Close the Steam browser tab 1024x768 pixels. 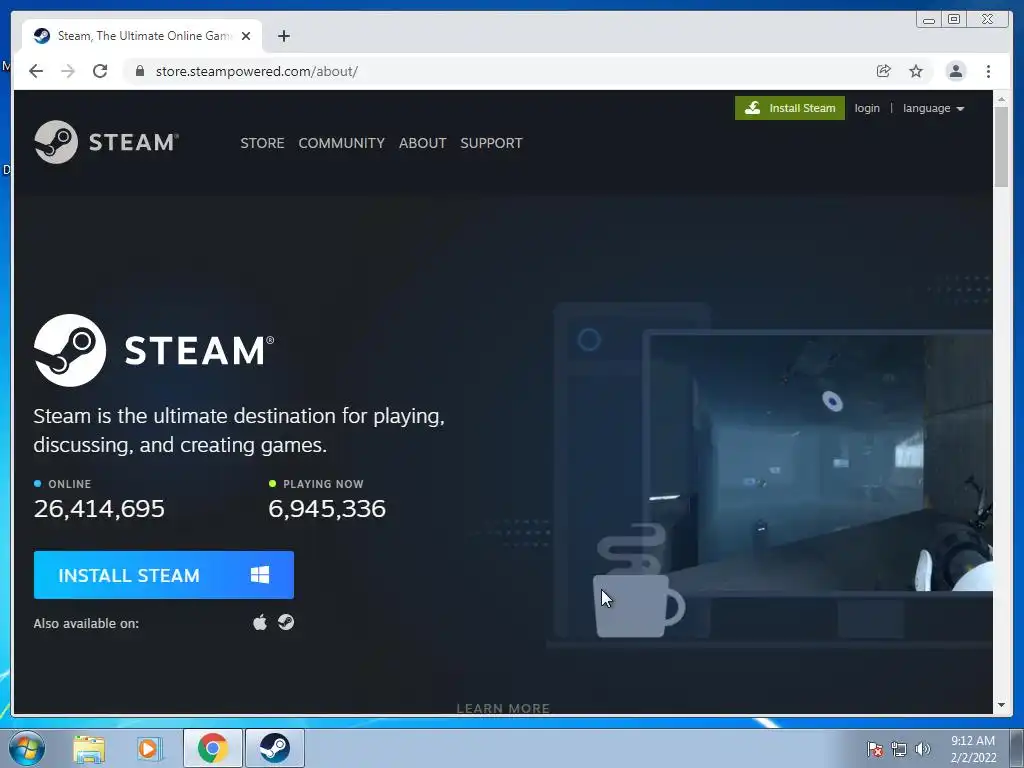(246, 36)
